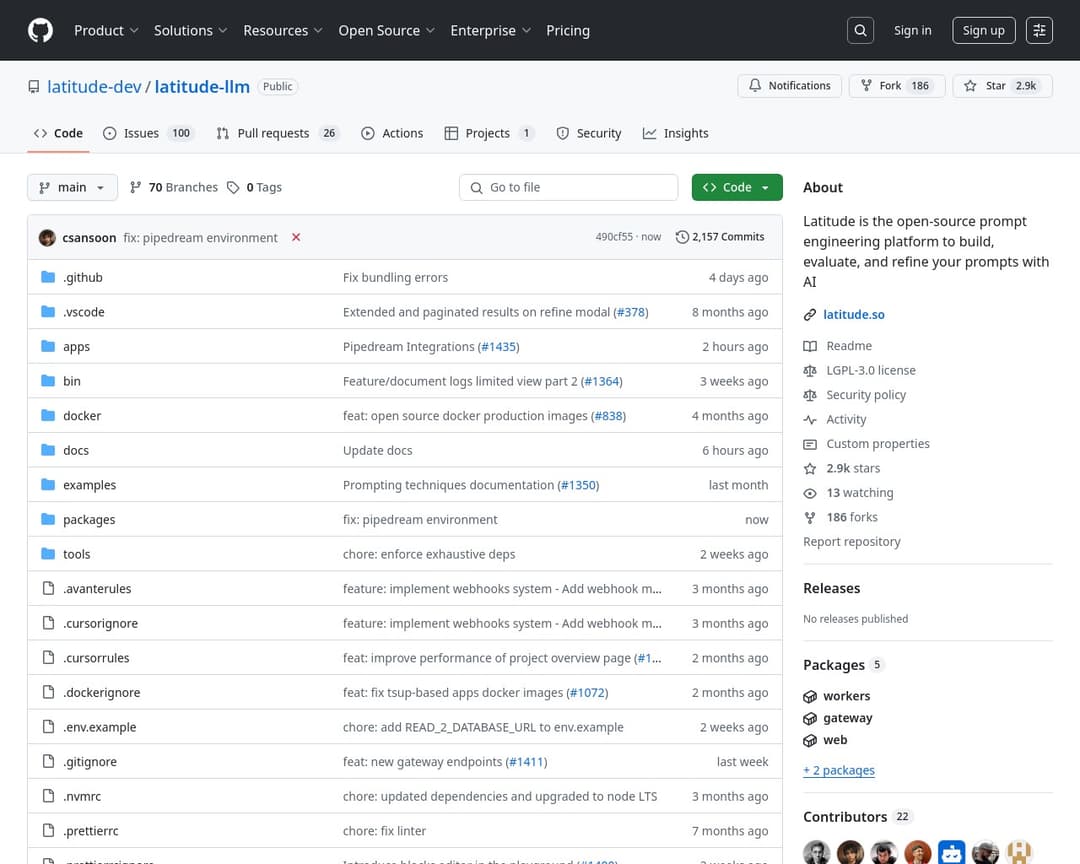1080x864 pixels.
Task: Open the latitude.so website link
Action: (853, 314)
